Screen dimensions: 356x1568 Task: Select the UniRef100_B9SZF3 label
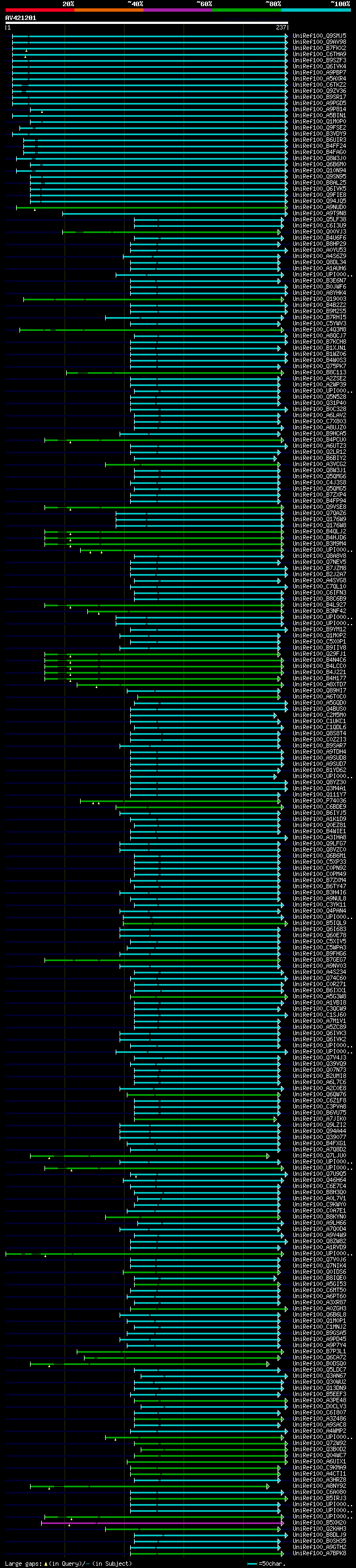click(x=319, y=60)
